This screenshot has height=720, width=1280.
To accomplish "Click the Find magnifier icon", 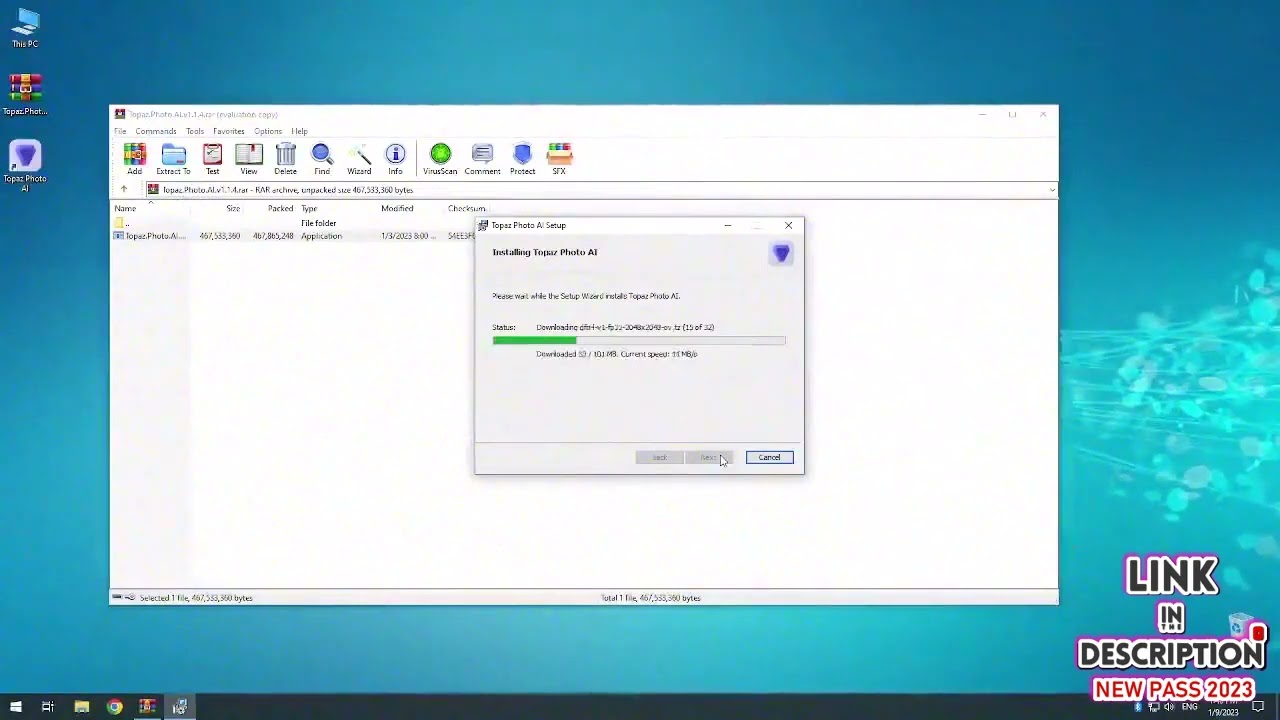I will 322,159.
